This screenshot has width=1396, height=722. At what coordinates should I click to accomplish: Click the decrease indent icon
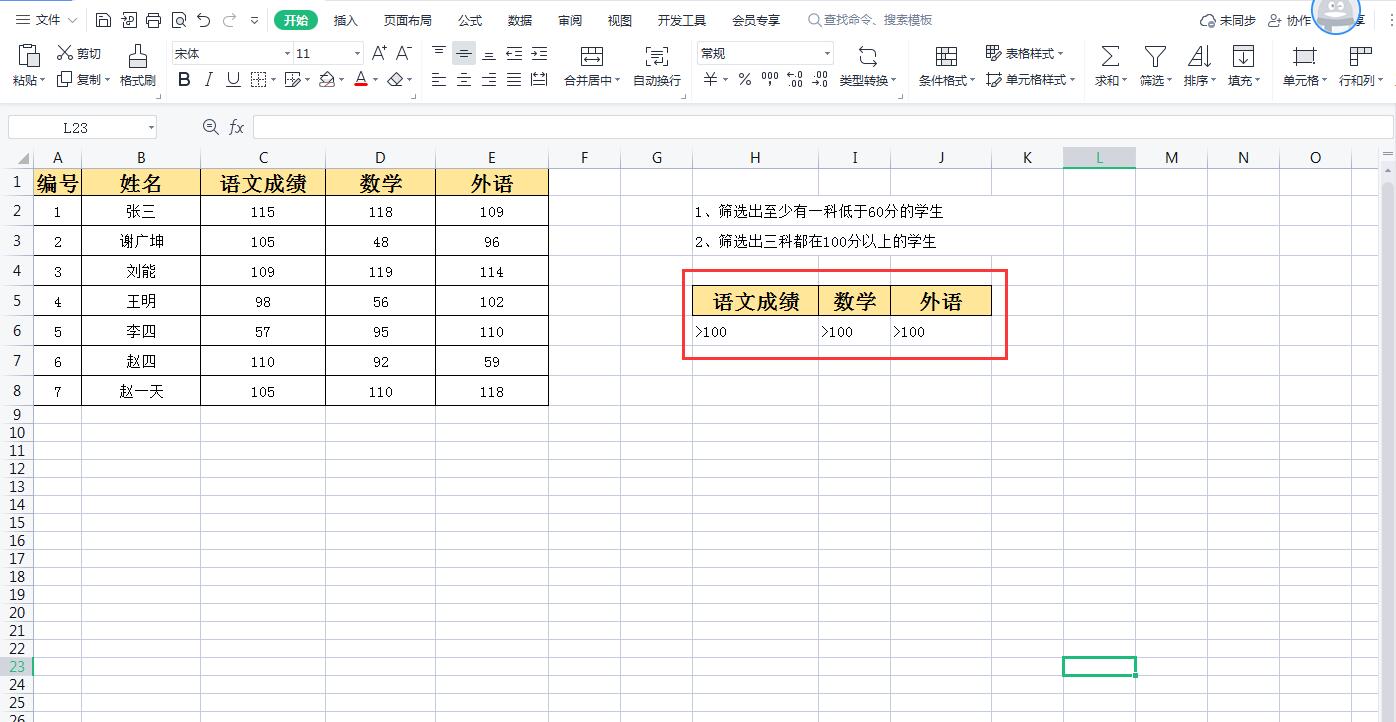coord(514,53)
